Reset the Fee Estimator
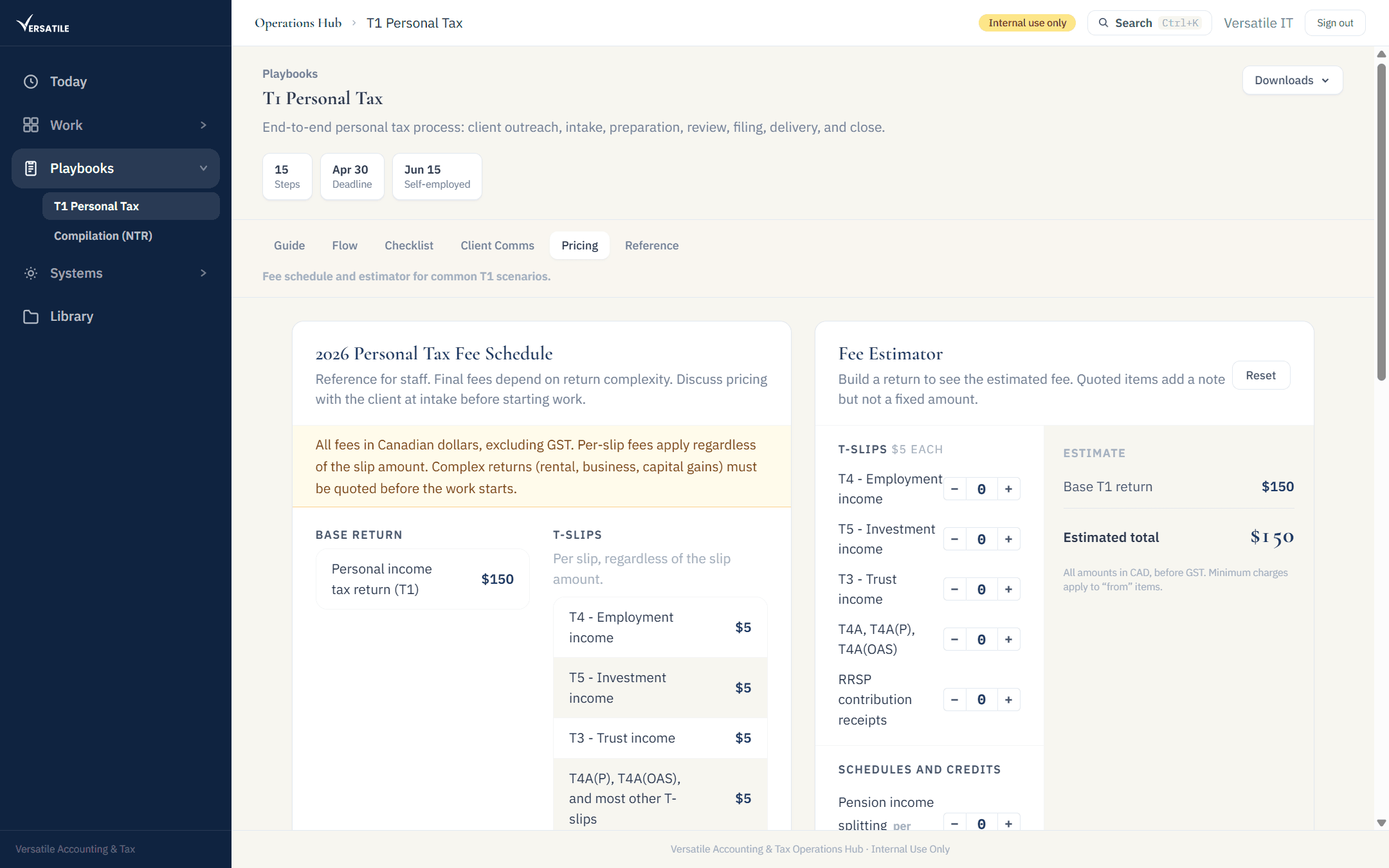Screen dimensions: 1389x868 (x=1260, y=375)
